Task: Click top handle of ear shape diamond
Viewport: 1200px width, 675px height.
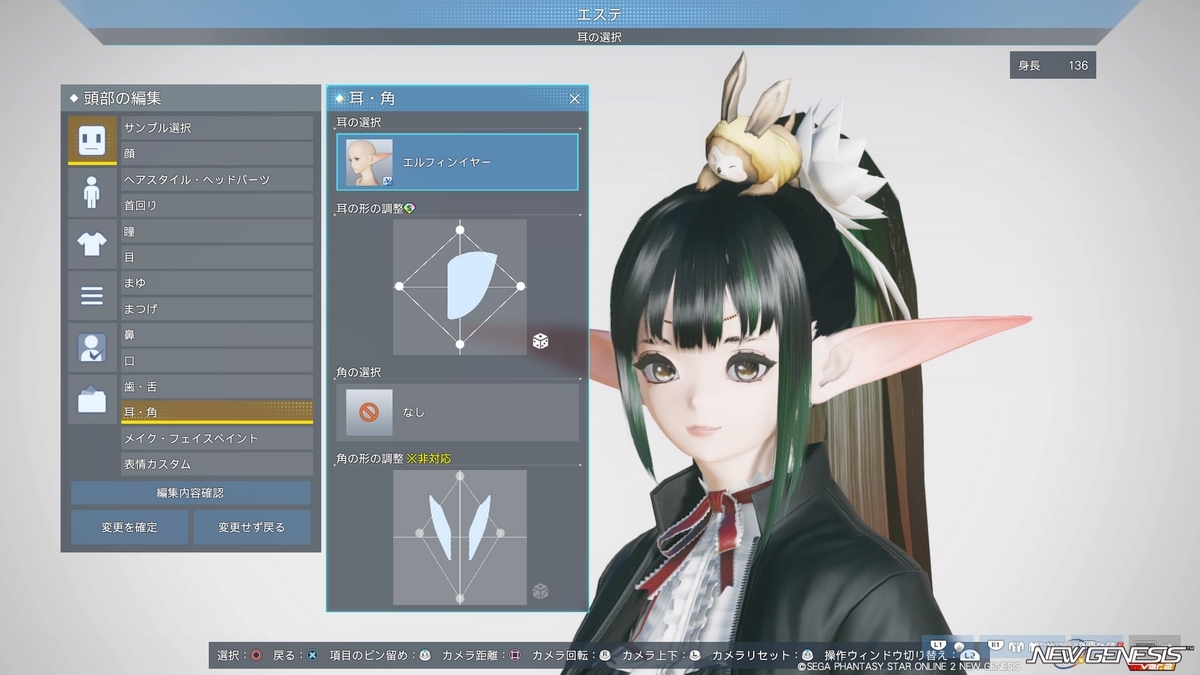Action: (460, 230)
